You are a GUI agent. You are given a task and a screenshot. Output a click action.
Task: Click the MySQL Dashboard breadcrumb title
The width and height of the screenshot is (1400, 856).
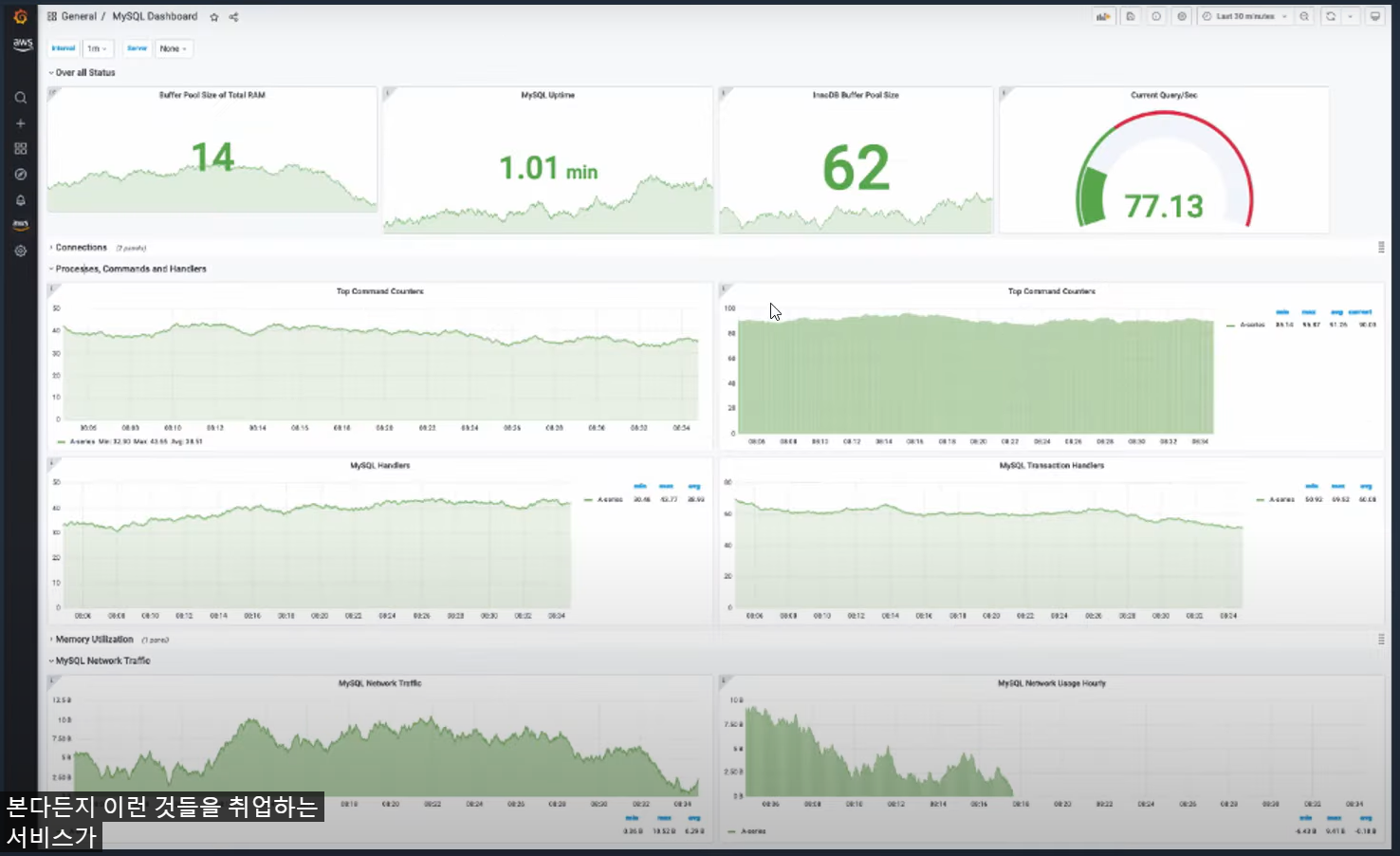[x=155, y=16]
